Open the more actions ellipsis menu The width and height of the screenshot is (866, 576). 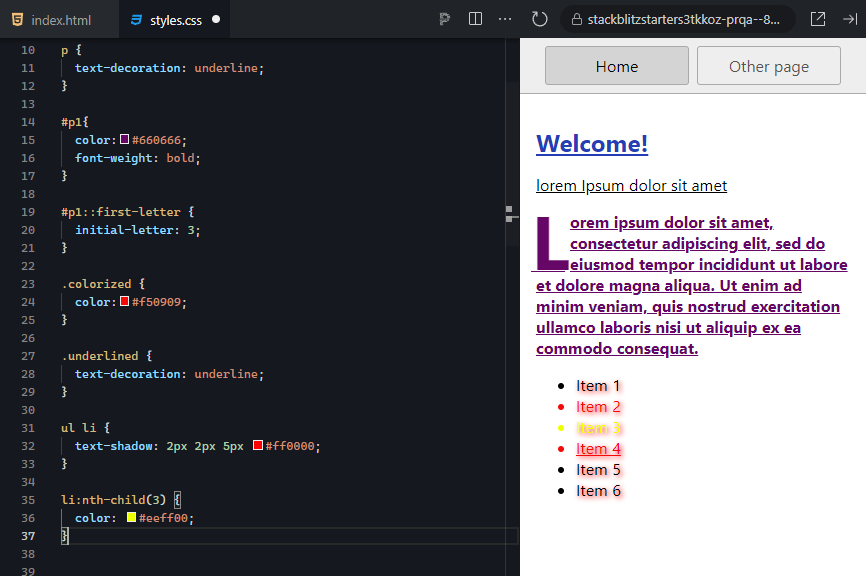tap(505, 18)
